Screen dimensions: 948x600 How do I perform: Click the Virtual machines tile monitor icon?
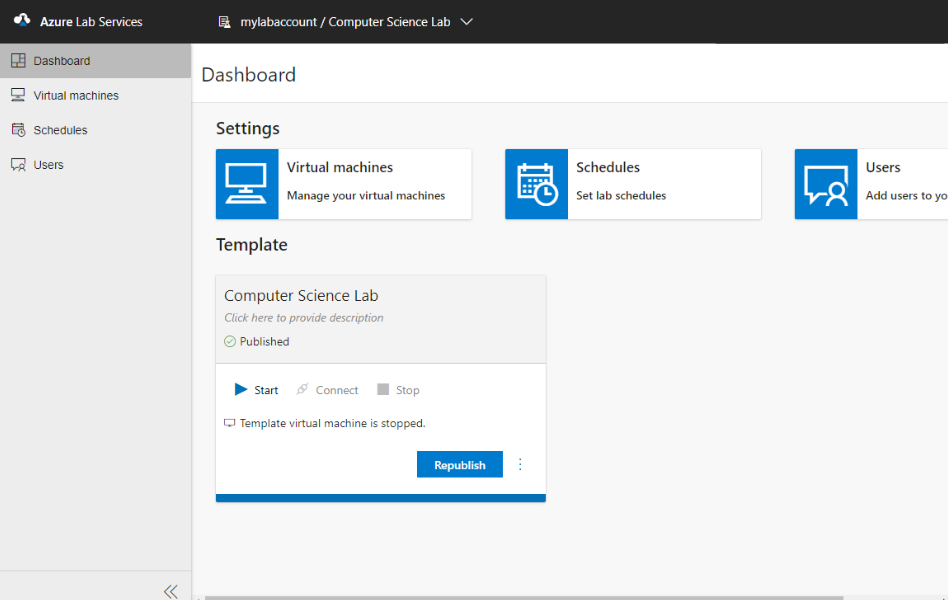click(x=247, y=184)
